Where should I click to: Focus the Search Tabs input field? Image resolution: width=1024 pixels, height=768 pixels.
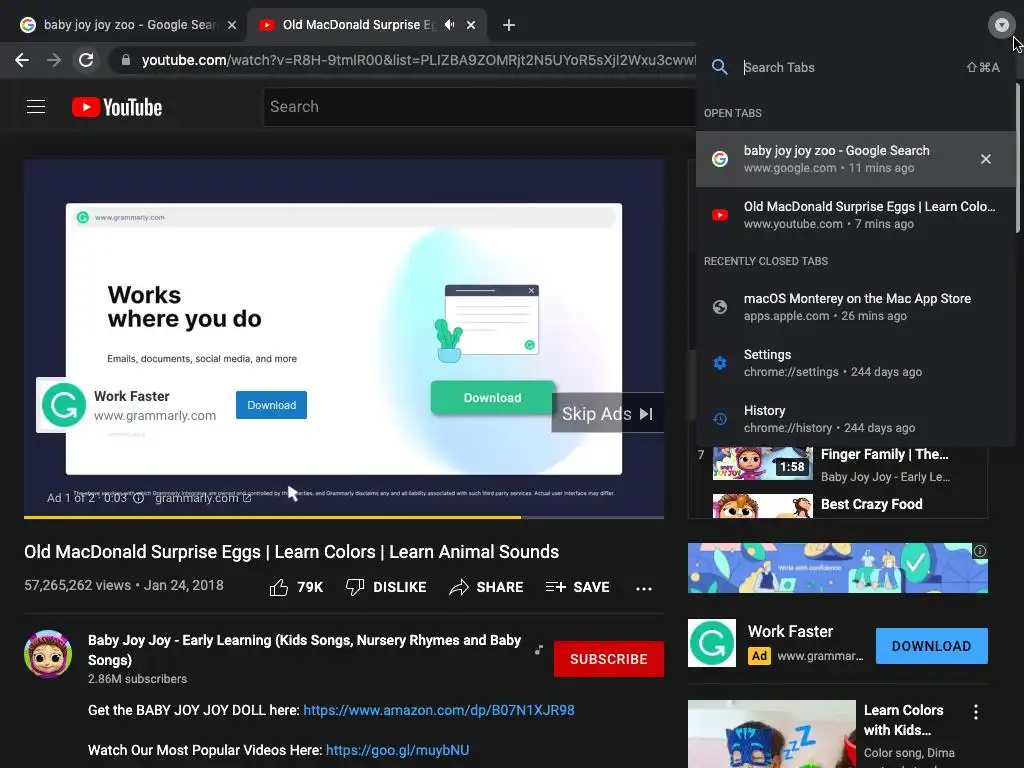click(x=849, y=67)
